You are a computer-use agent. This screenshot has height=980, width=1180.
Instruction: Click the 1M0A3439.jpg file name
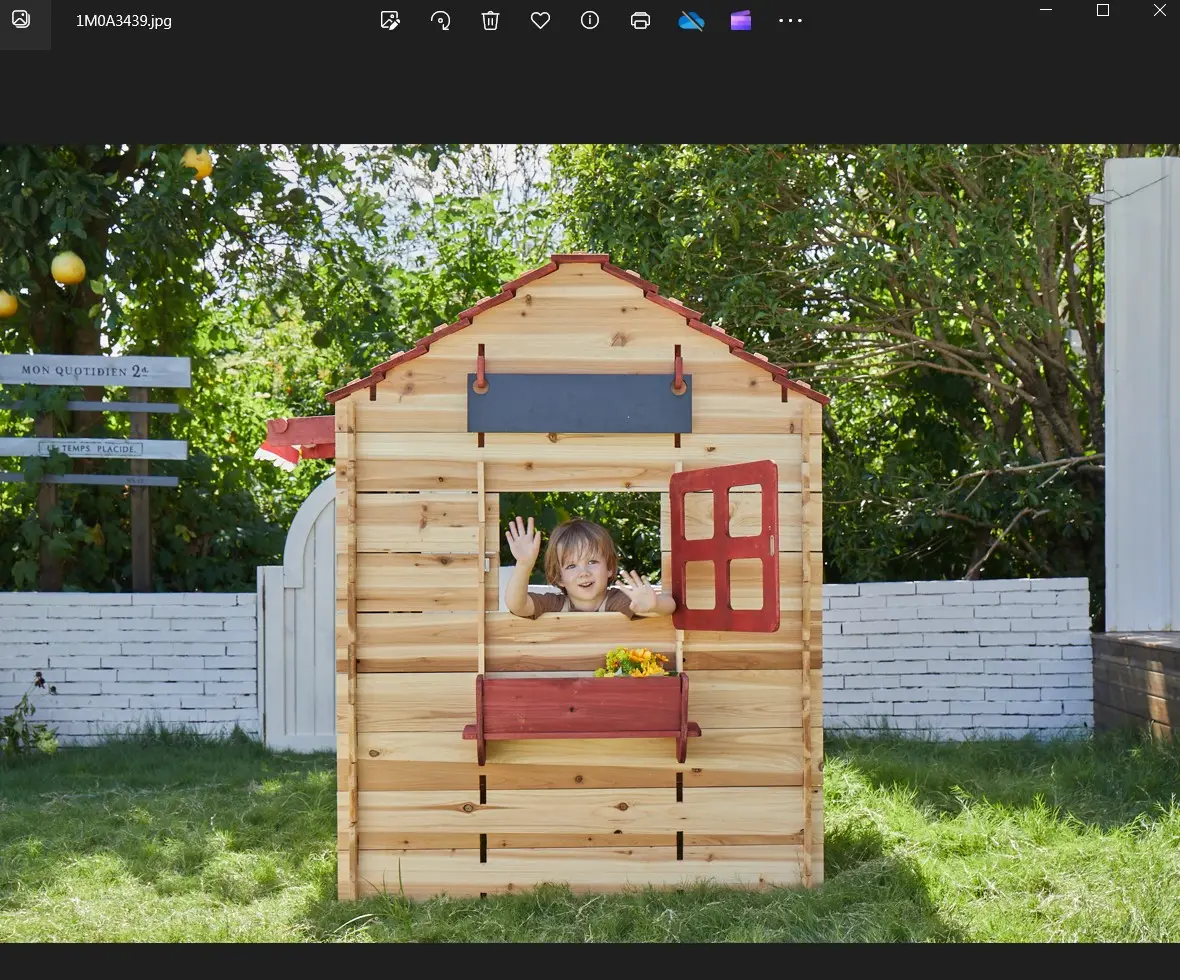[x=124, y=20]
